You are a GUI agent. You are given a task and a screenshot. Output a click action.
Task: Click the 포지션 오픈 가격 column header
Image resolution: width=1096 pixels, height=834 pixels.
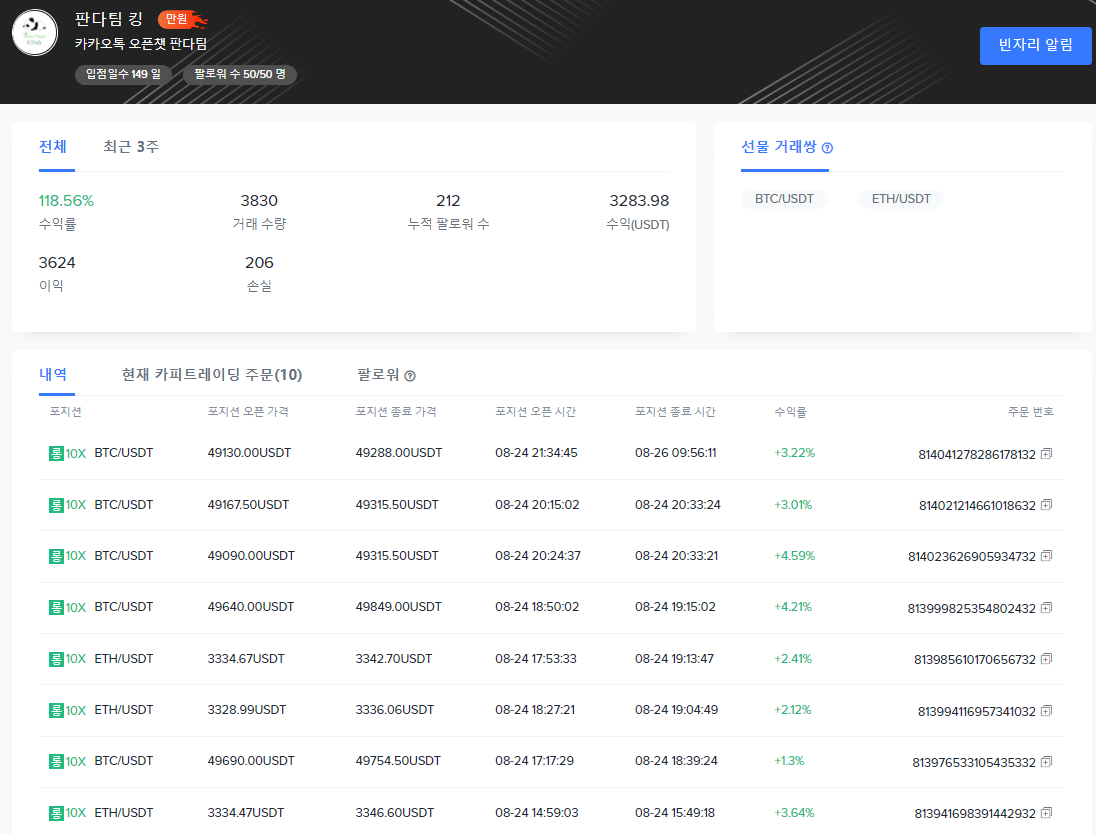[x=248, y=412]
